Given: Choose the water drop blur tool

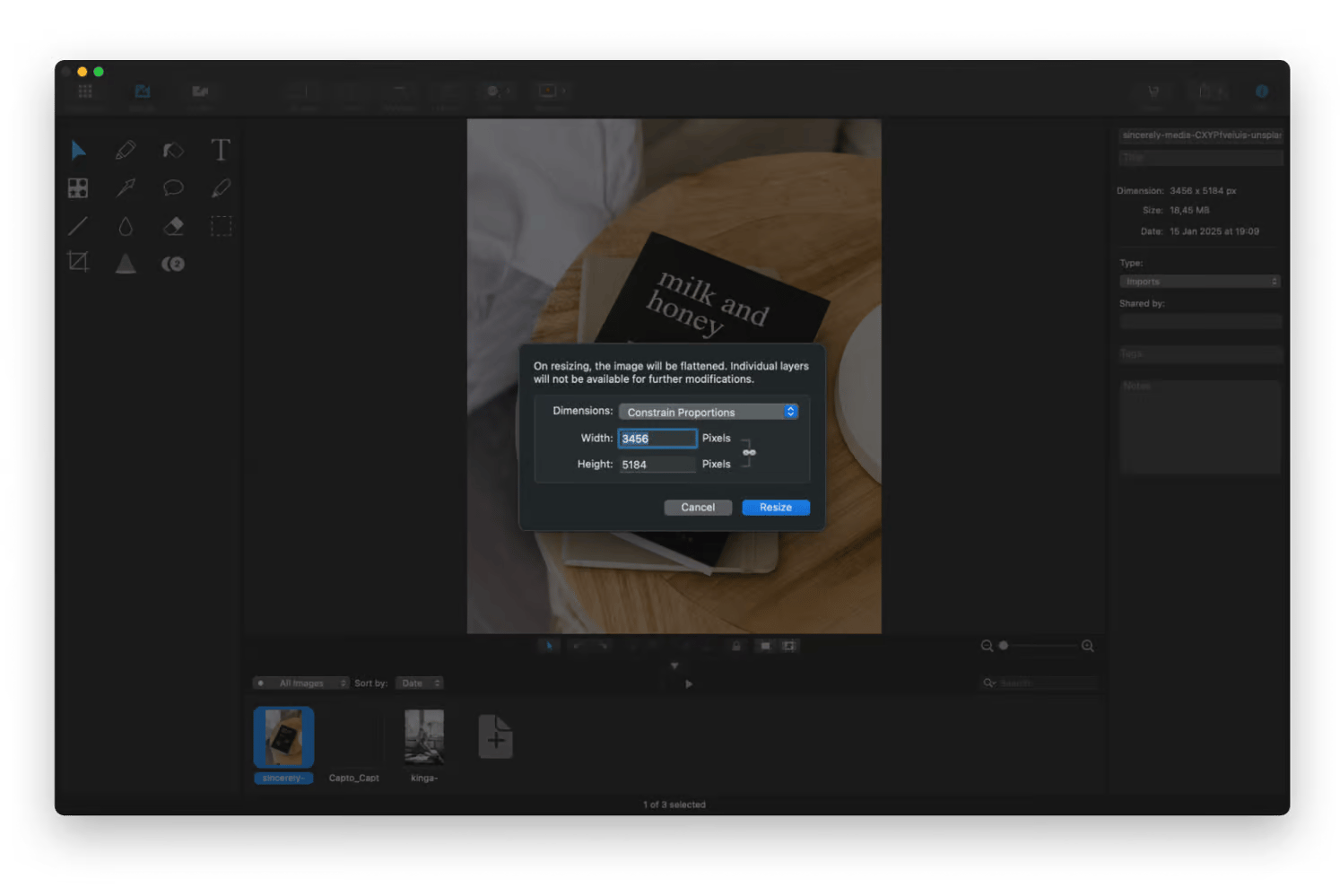Looking at the screenshot, I should (x=126, y=226).
